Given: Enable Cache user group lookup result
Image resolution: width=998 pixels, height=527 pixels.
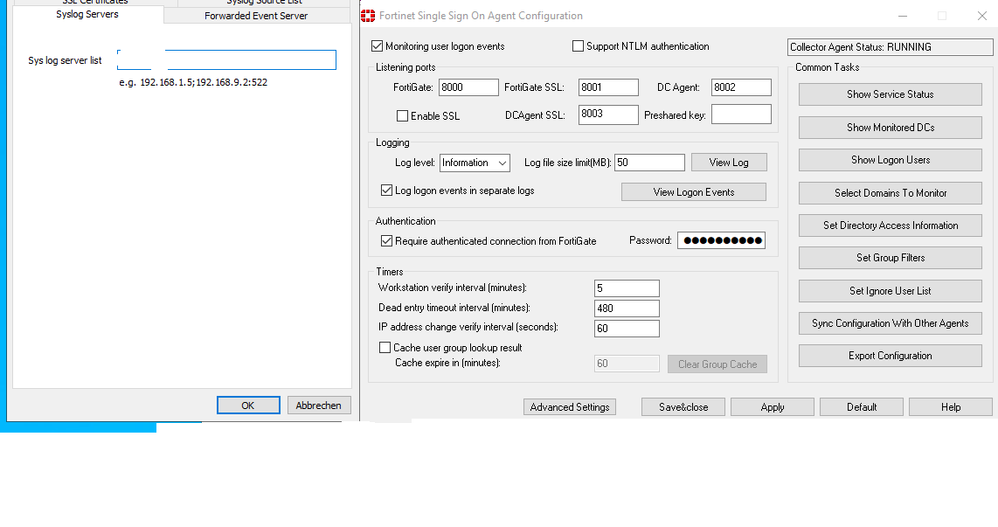Looking at the screenshot, I should click(x=384, y=348).
